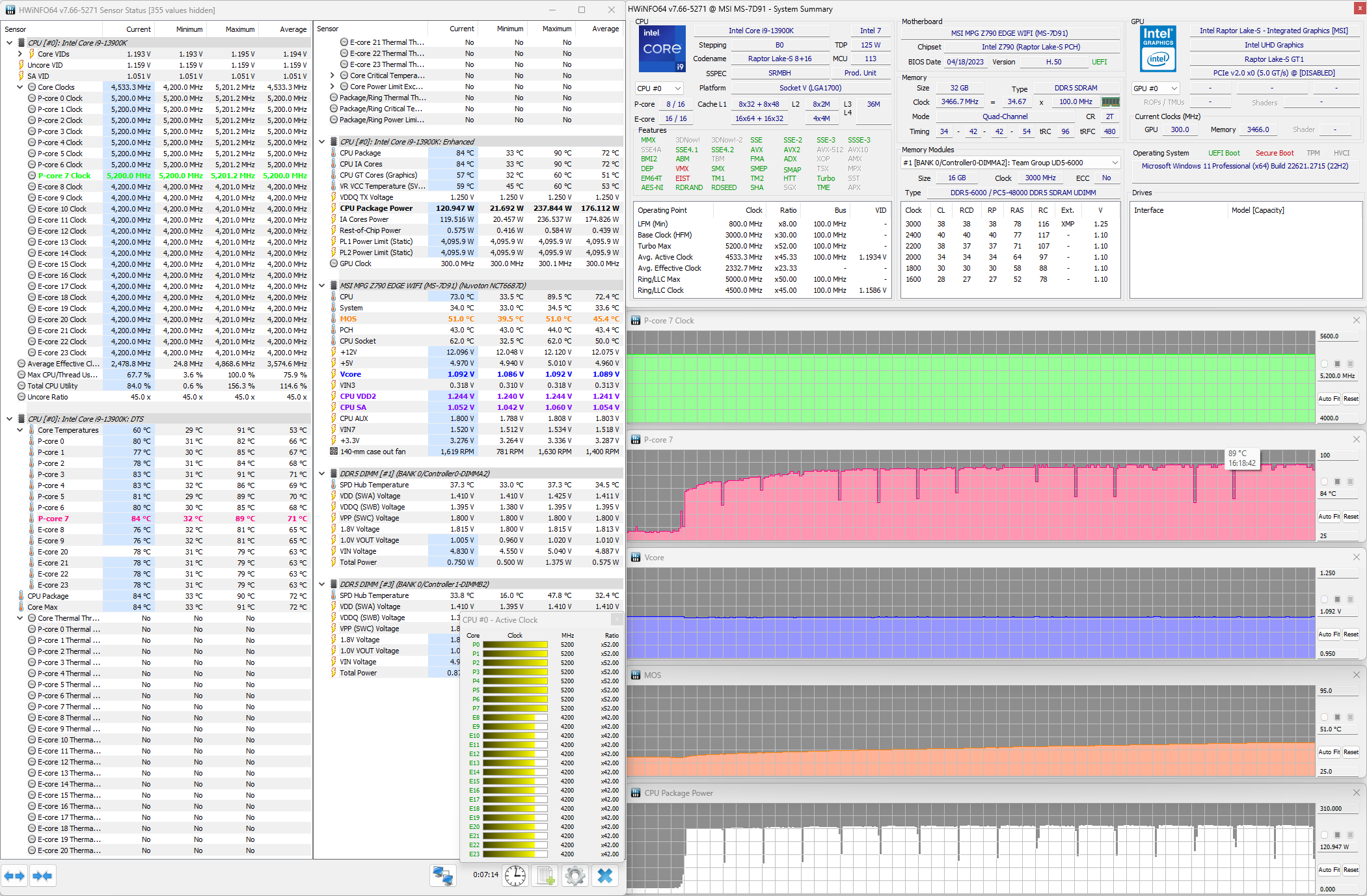
Task: Open the memory module bank selection dropdown
Action: click(x=1010, y=163)
